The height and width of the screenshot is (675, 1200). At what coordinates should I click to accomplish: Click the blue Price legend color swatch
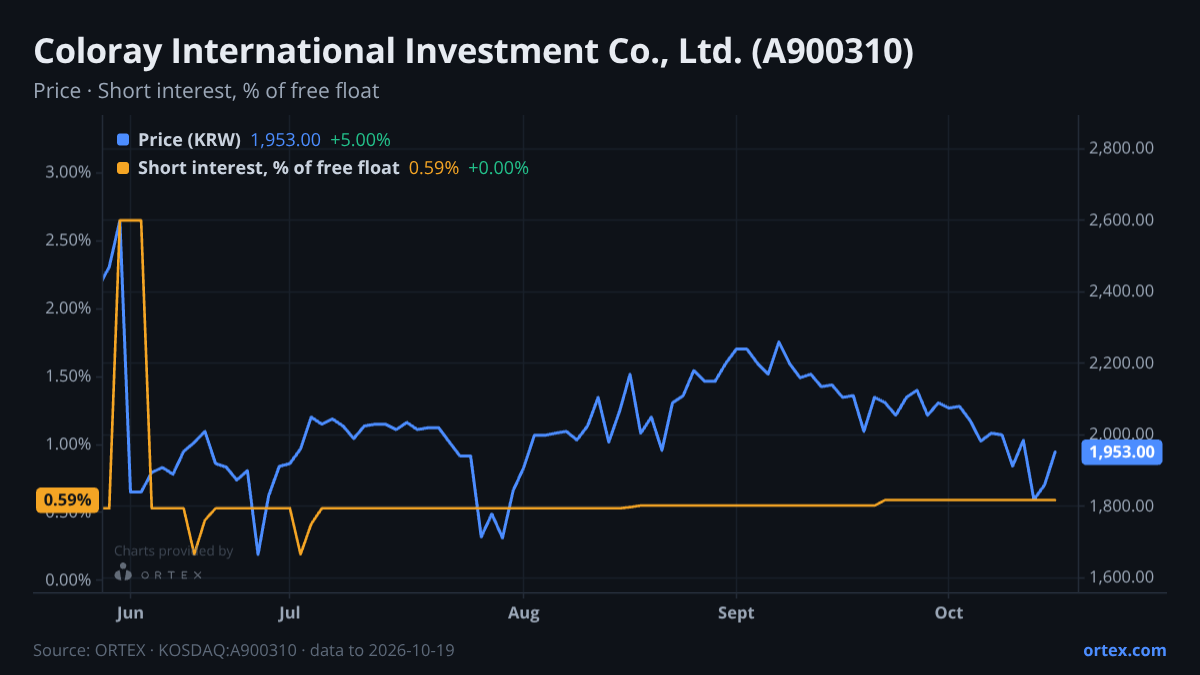pos(123,140)
